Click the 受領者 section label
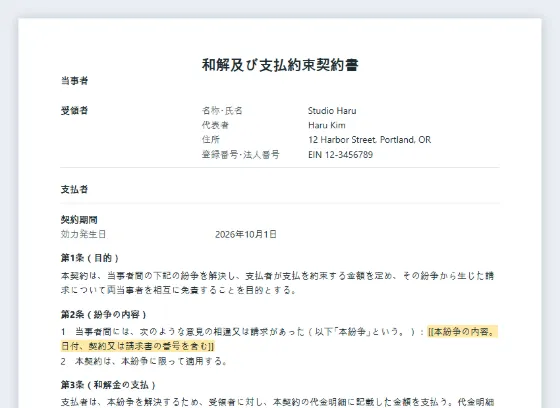Image resolution: width=560 pixels, height=408 pixels. 74,111
